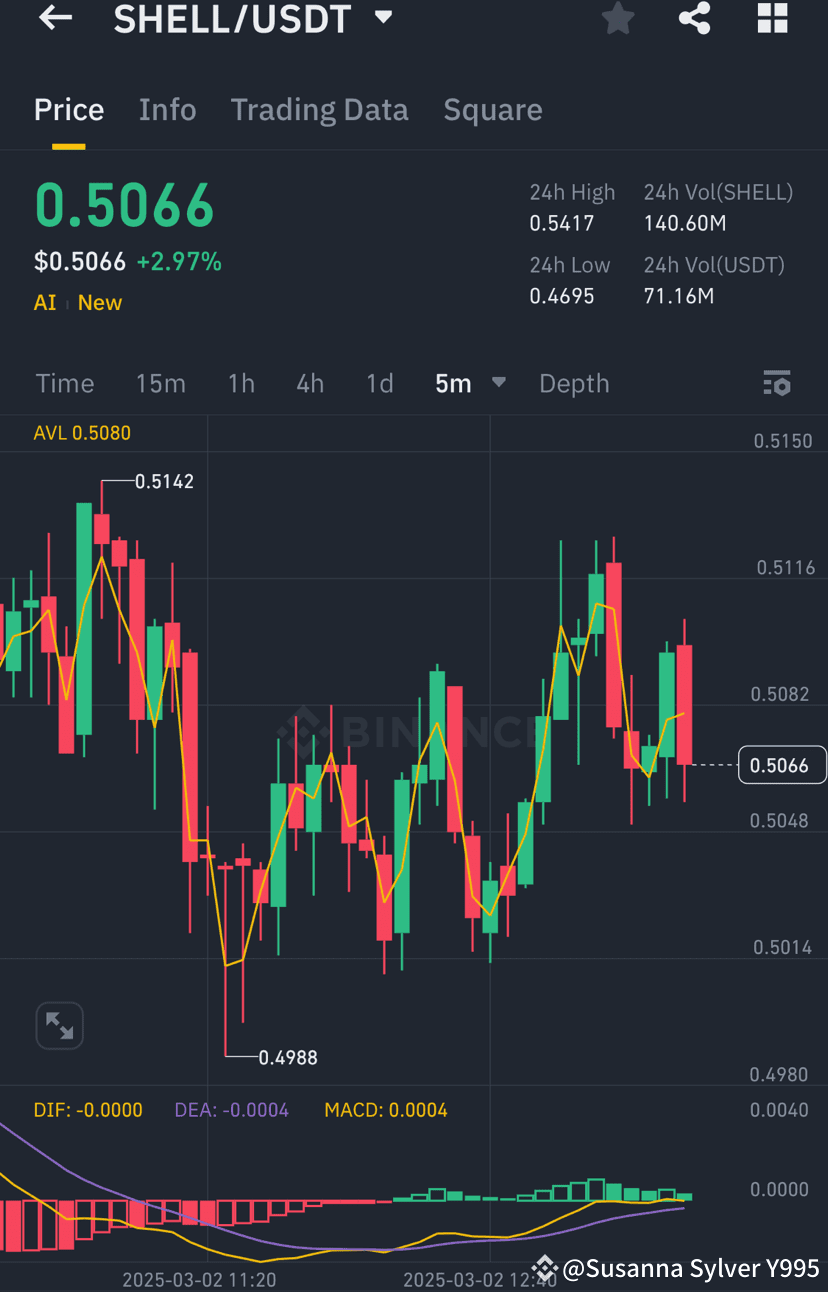Expand chart to fullscreen with arrows icon
Viewport: 828px width, 1292px height.
click(59, 1025)
